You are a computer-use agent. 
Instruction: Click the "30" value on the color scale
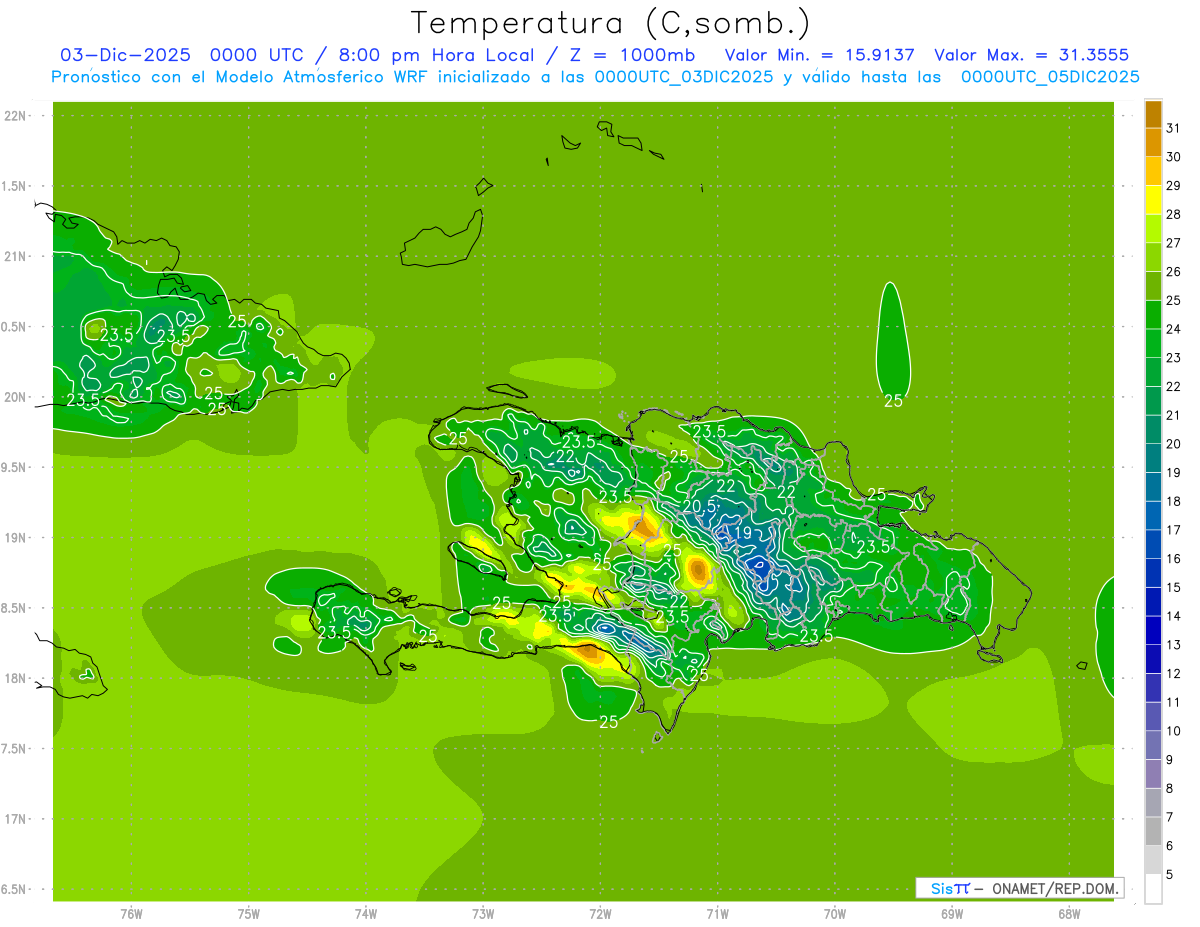click(1174, 157)
